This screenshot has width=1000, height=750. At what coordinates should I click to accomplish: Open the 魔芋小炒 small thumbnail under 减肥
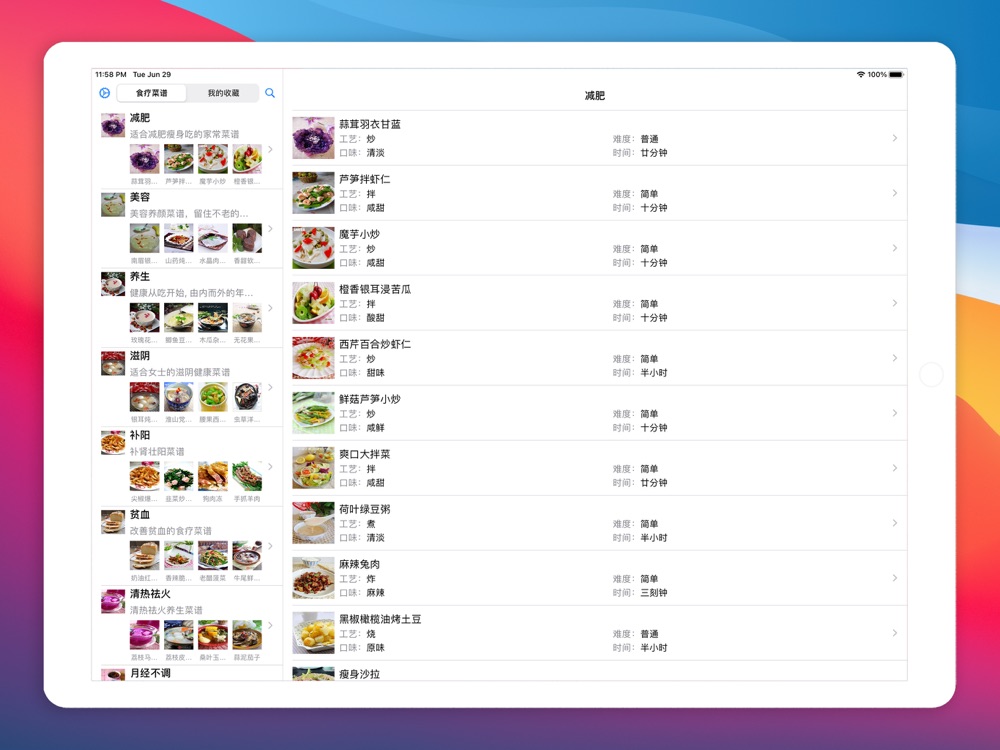213,159
